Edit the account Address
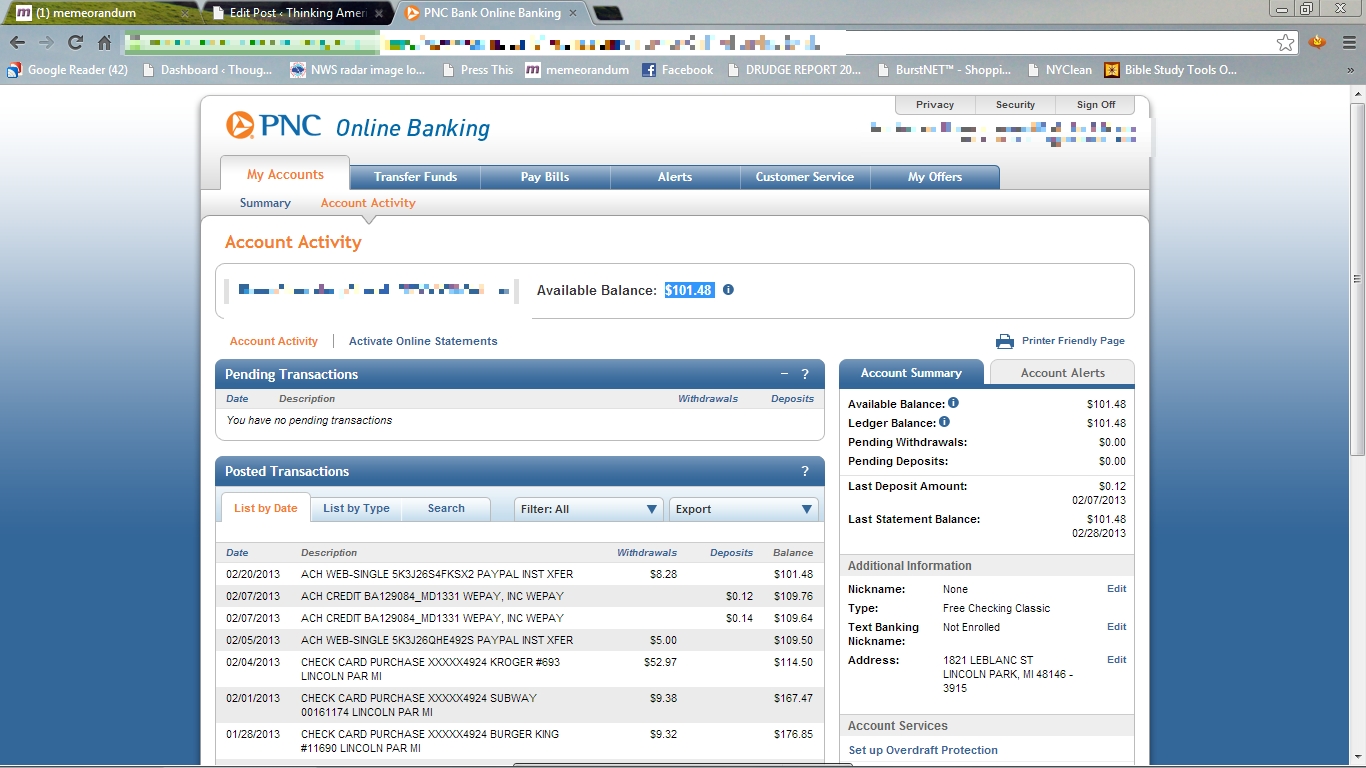 coord(1117,660)
